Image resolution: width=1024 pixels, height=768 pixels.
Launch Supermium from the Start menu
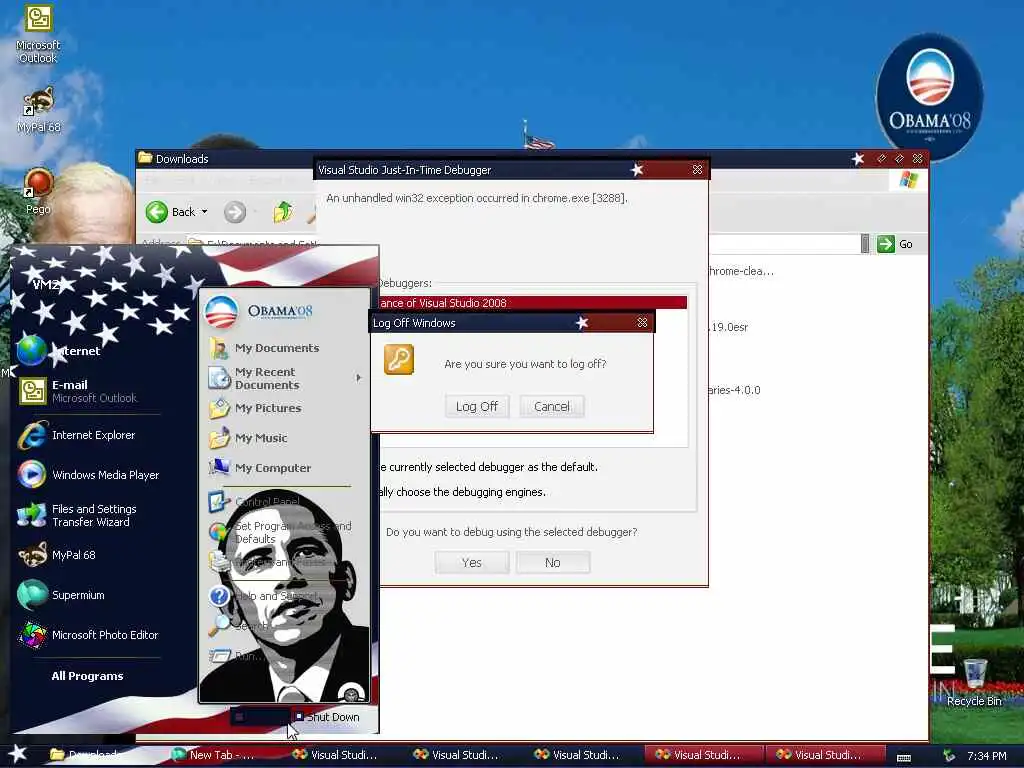click(61, 595)
